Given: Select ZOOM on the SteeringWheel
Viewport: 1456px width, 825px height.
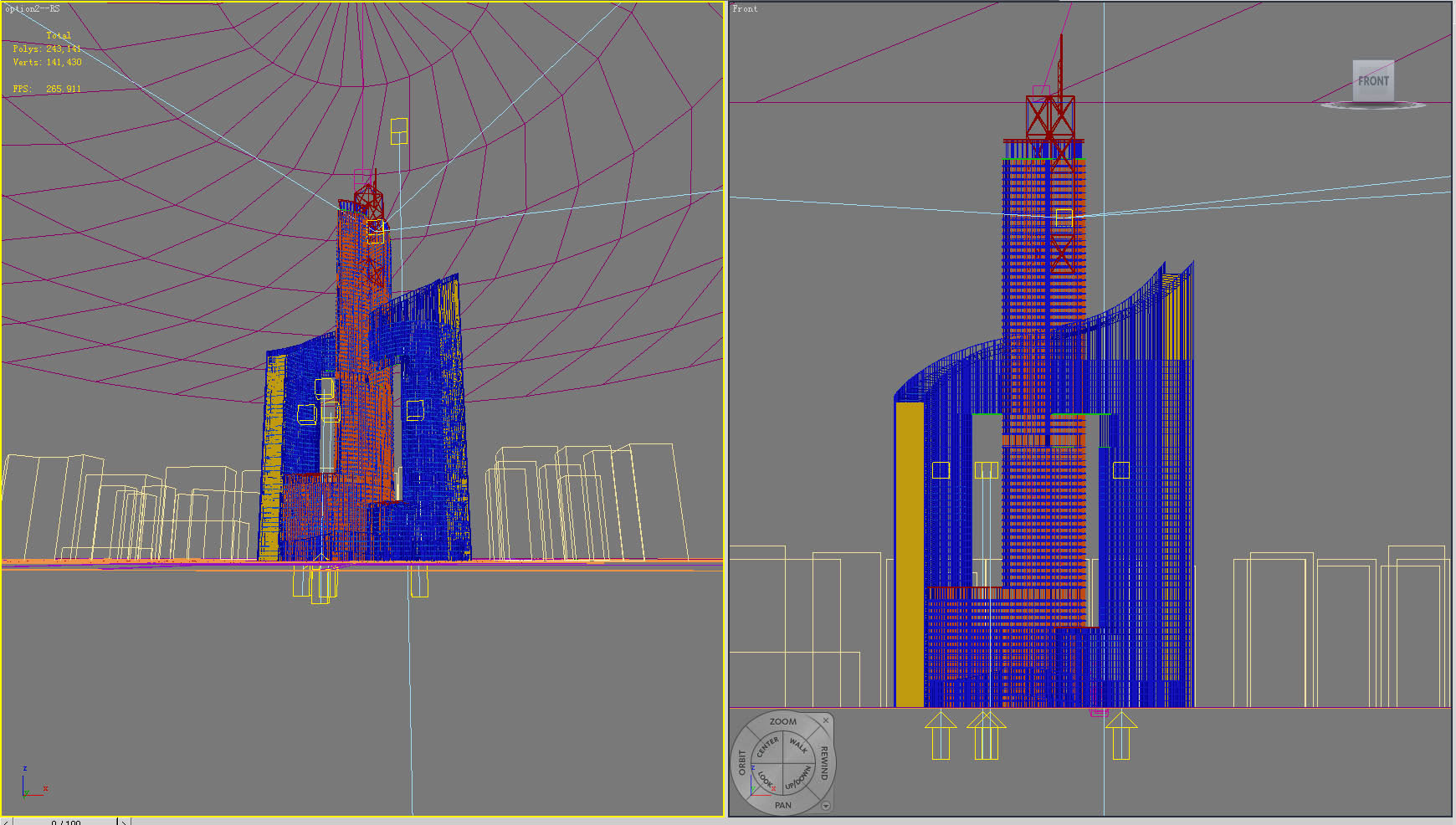Looking at the screenshot, I should point(784,721).
